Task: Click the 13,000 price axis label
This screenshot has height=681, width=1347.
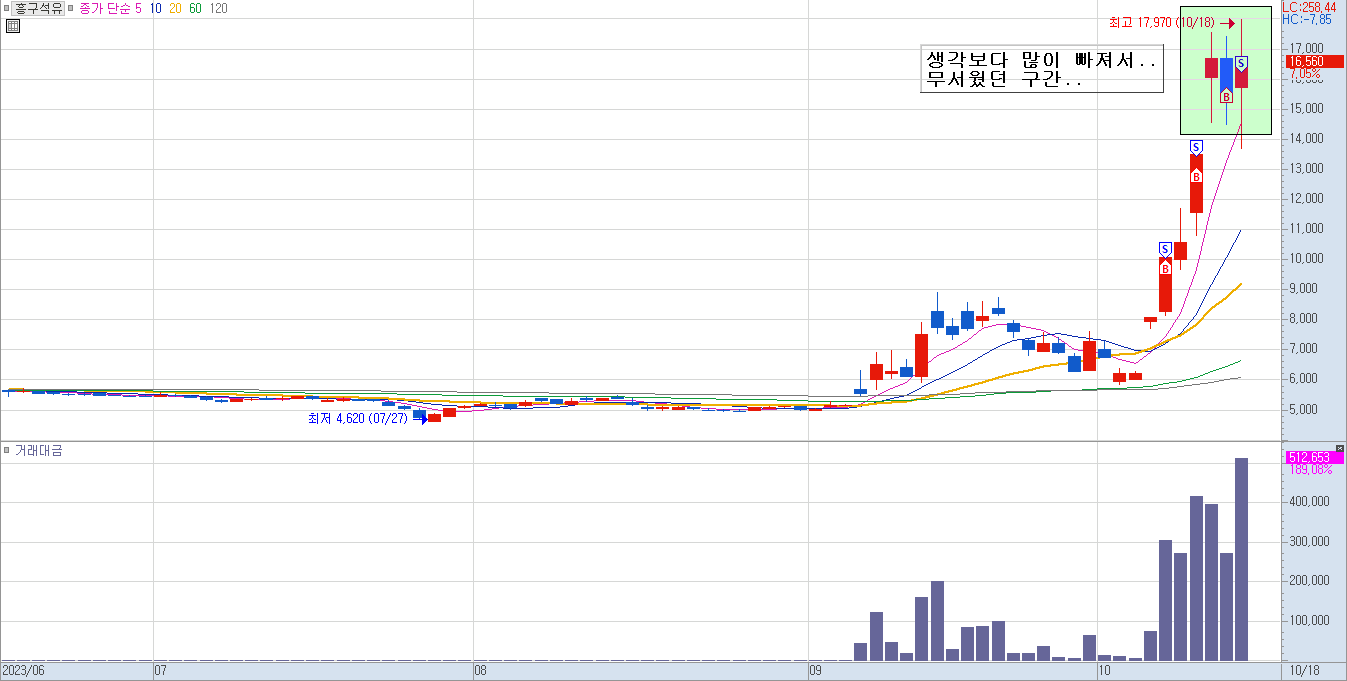Action: tap(1305, 168)
